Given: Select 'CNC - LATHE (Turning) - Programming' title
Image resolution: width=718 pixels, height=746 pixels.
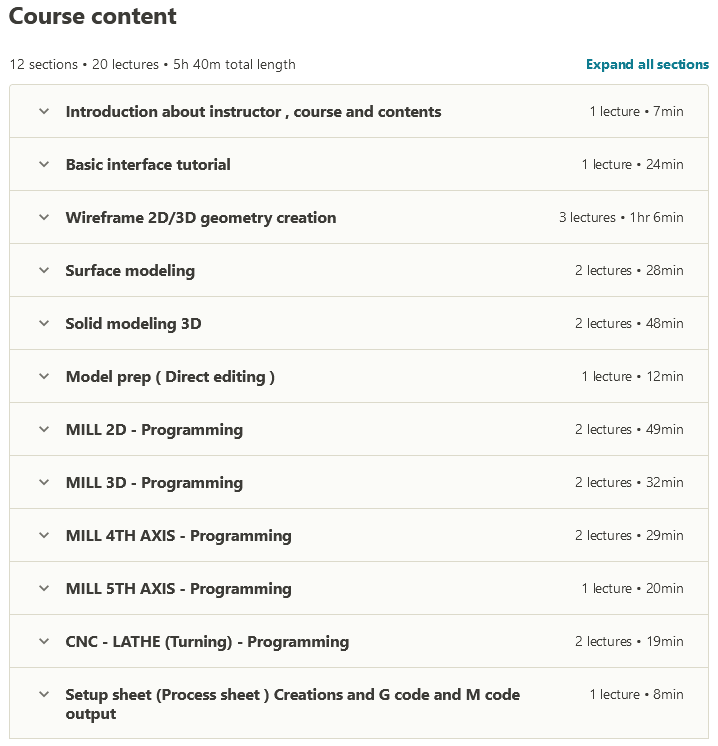Looking at the screenshot, I should point(207,641).
